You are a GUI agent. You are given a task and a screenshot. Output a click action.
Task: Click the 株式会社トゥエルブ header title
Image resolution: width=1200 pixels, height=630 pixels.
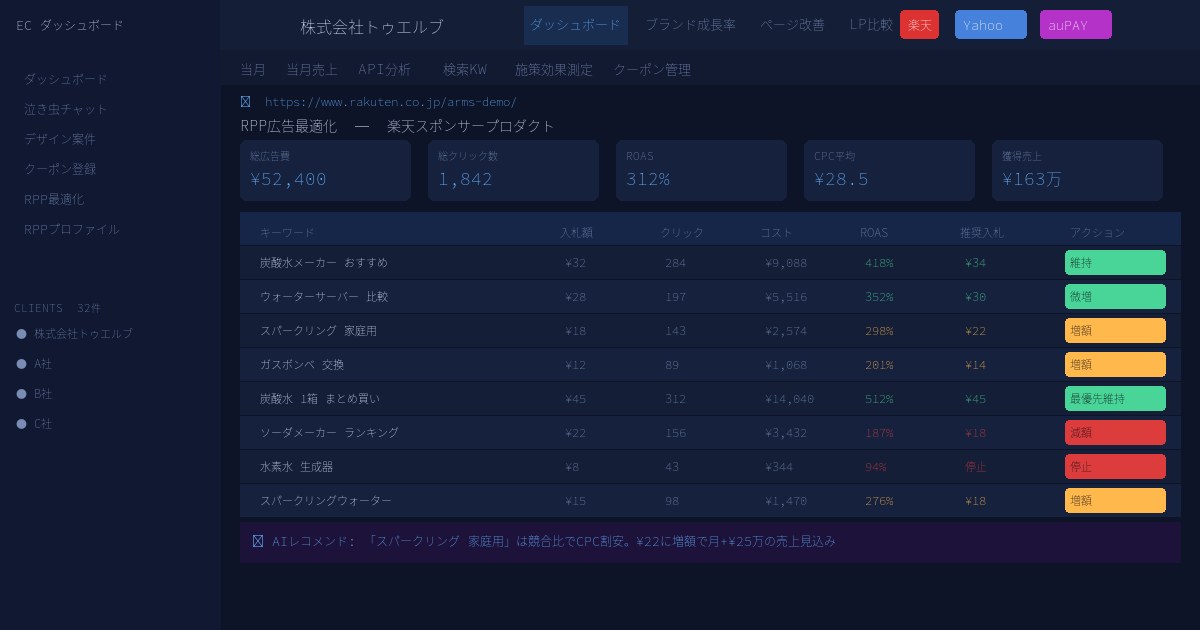click(x=372, y=27)
